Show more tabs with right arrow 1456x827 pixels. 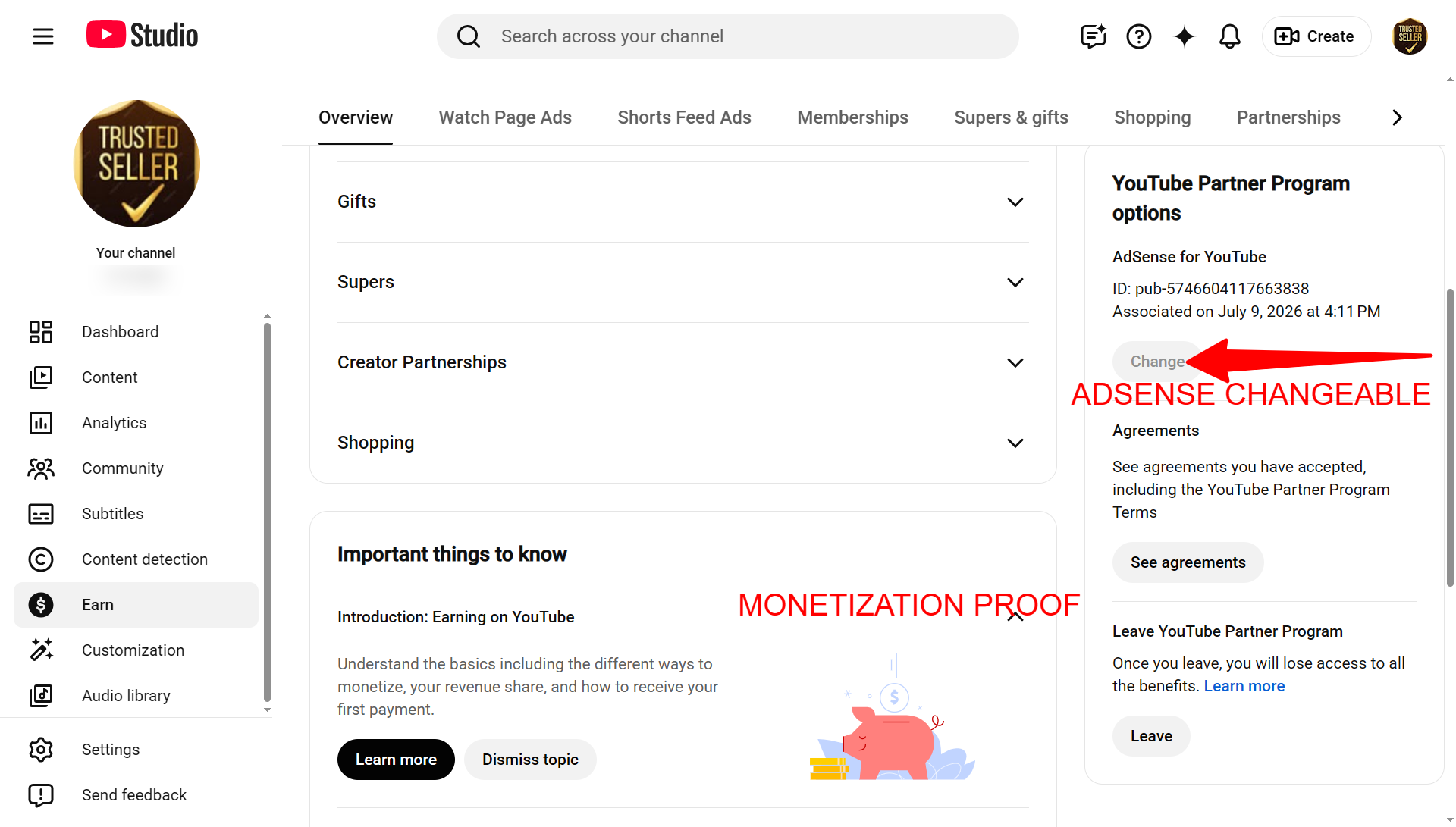pyautogui.click(x=1398, y=117)
